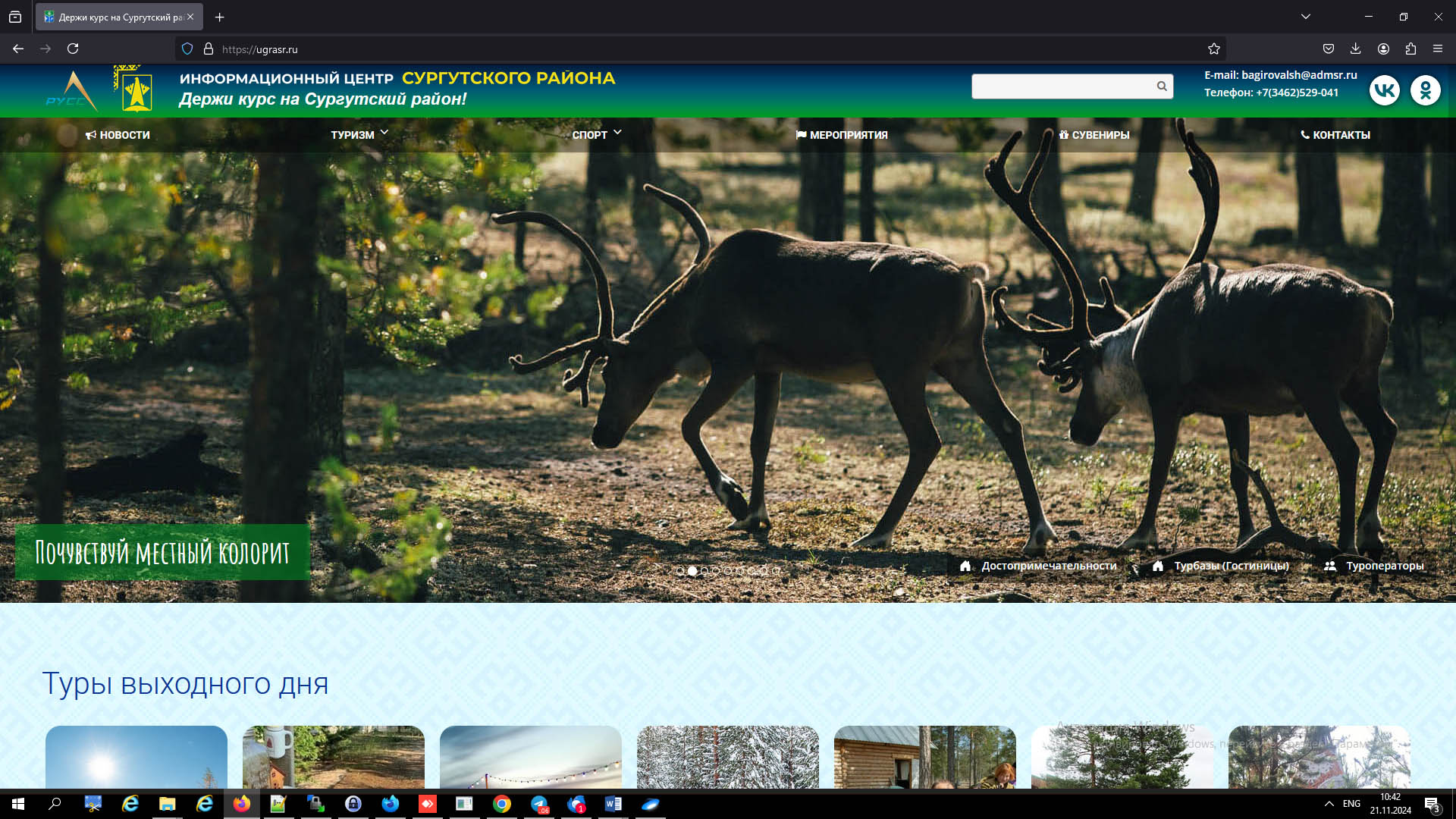Open the Odnoklassniki social icon

(x=1425, y=91)
